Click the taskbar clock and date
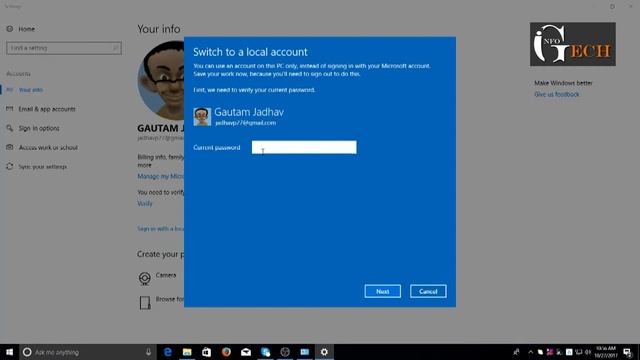Image resolution: width=640 pixels, height=360 pixels. coord(606,352)
